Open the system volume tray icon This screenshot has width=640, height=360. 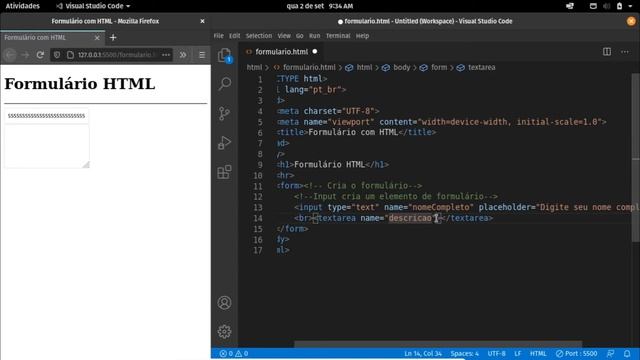pyautogui.click(x=607, y=6)
